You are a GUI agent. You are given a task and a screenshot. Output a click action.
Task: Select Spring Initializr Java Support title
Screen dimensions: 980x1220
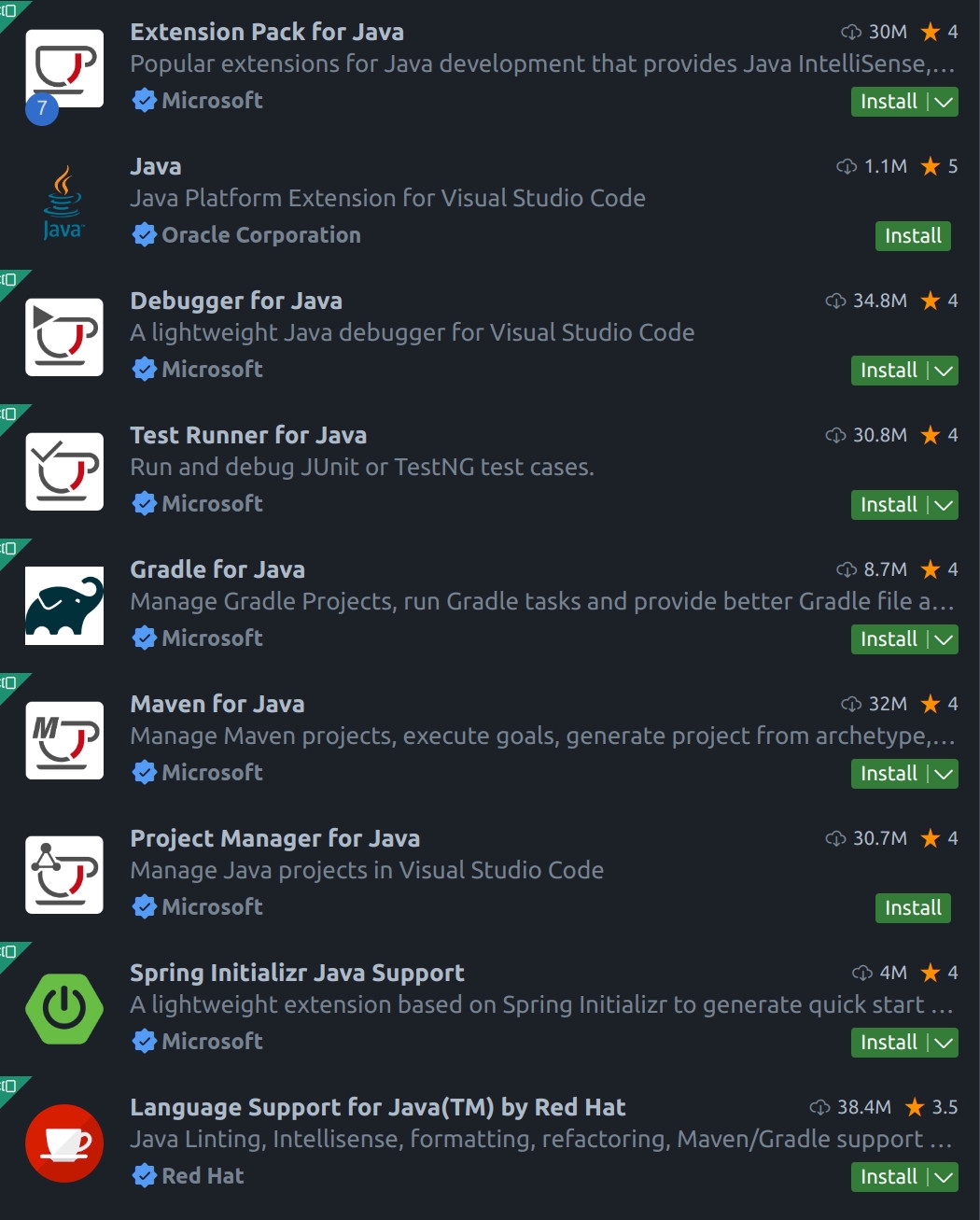coord(297,973)
